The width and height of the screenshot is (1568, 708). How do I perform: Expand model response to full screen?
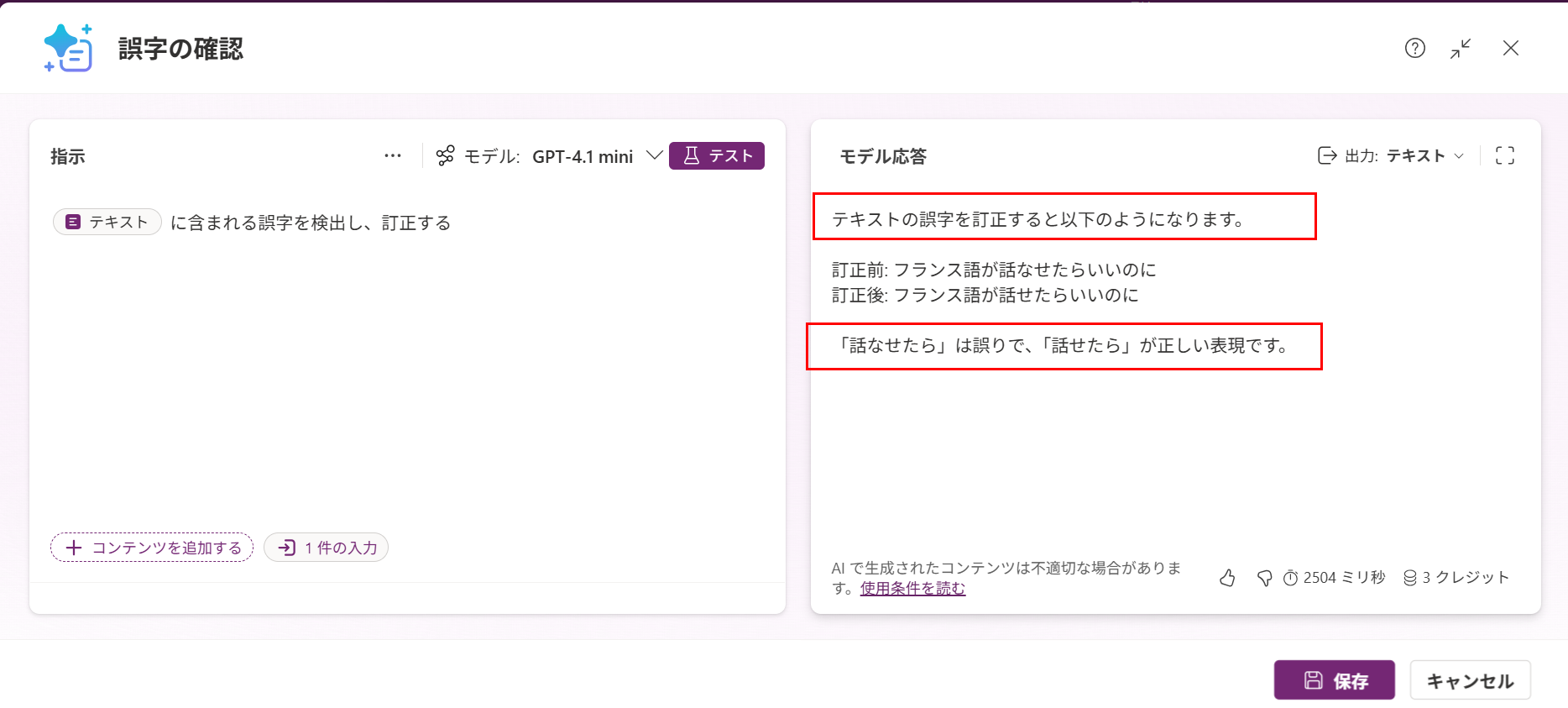tap(1504, 156)
